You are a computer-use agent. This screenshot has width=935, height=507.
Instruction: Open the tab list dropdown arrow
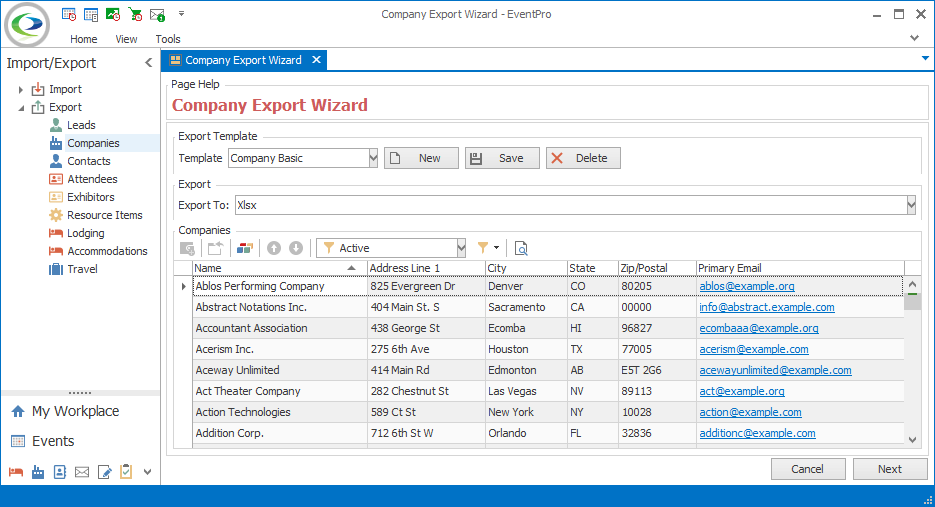(x=925, y=58)
